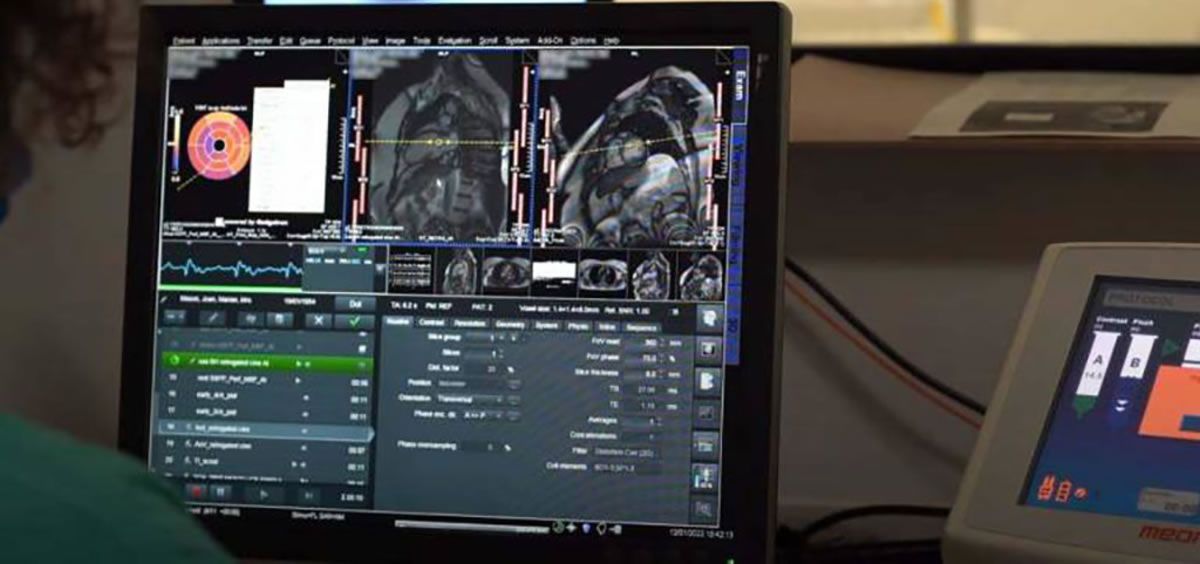Switch to the Geometry parameter tab

510,325
